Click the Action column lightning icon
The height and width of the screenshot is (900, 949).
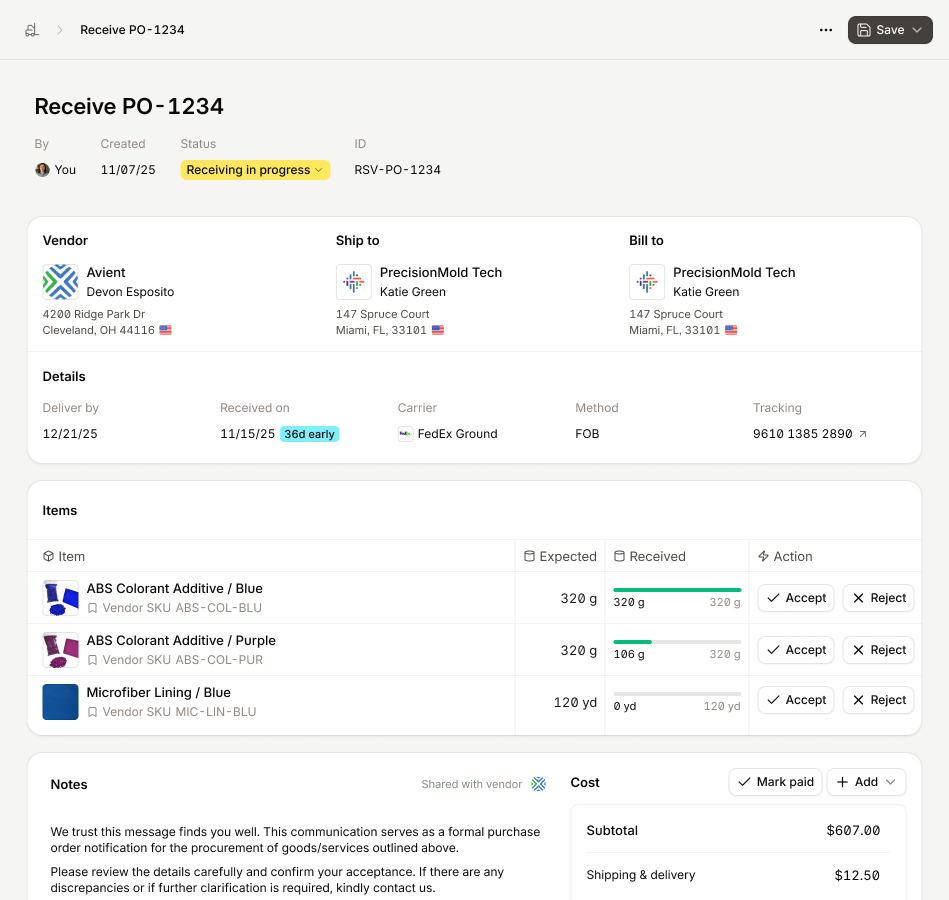(763, 556)
